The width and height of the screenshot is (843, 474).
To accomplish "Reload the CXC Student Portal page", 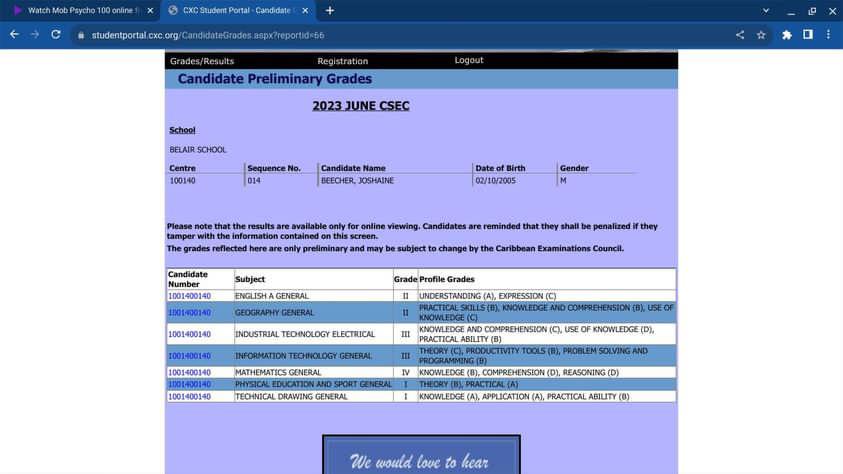I will (x=55, y=34).
